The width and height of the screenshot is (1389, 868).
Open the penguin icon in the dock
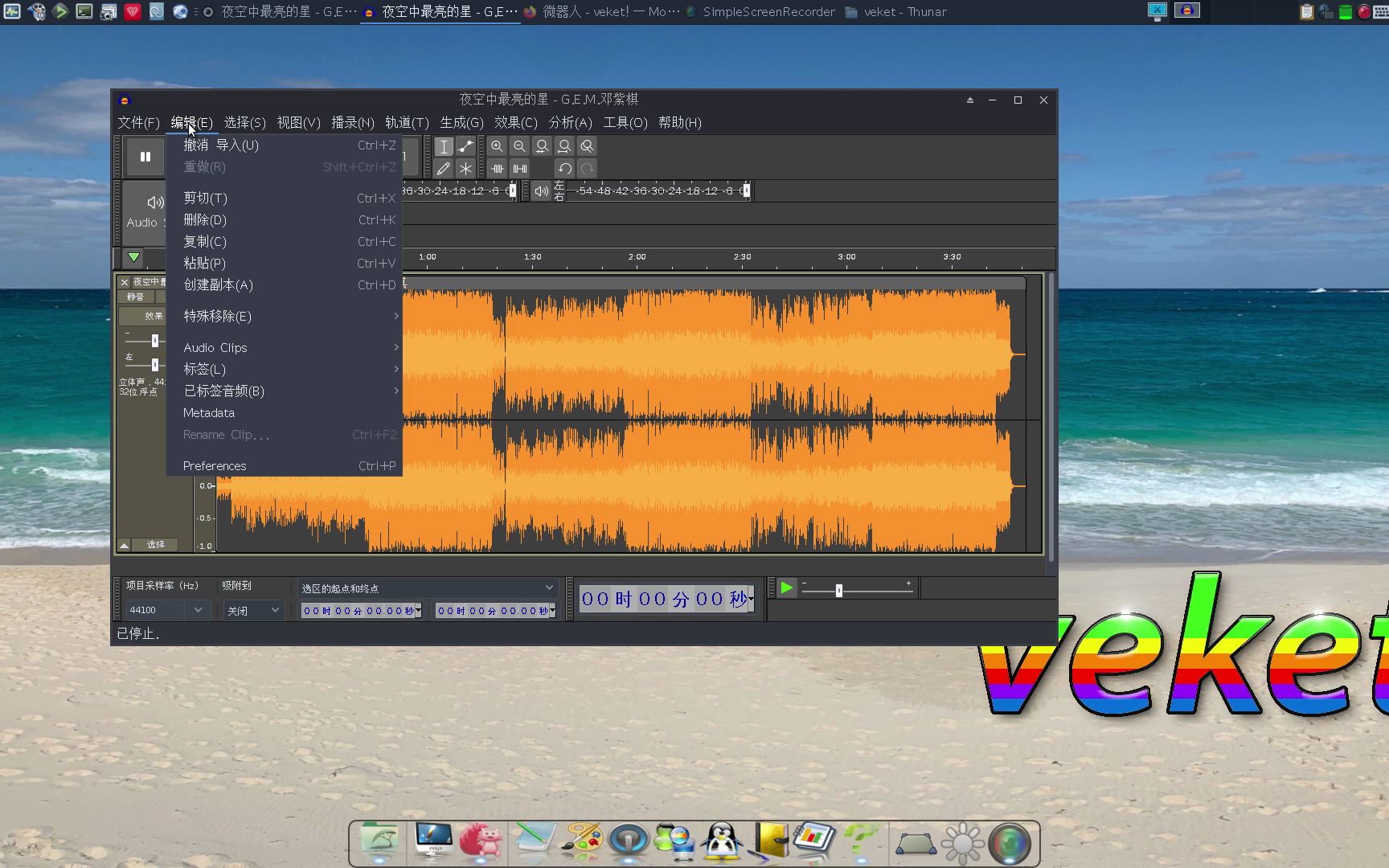[x=720, y=841]
